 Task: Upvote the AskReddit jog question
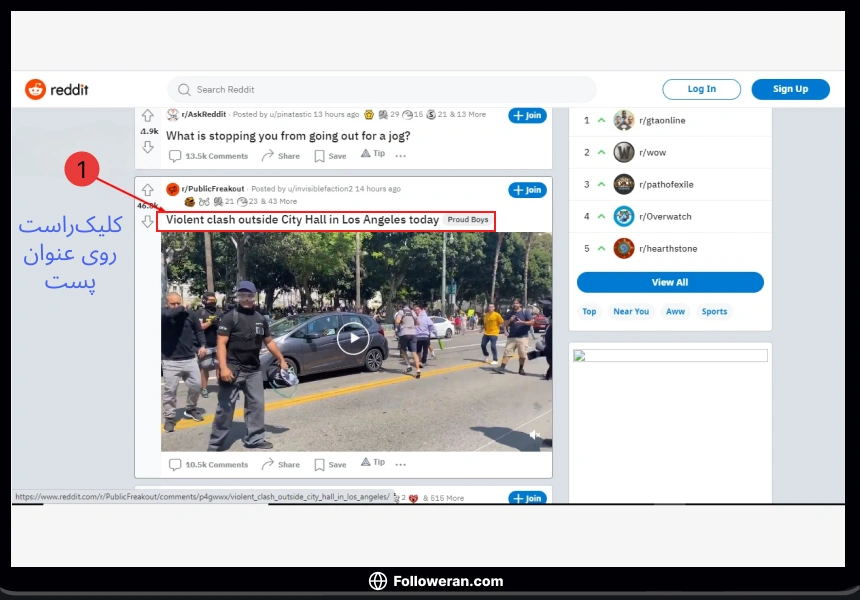click(x=148, y=114)
